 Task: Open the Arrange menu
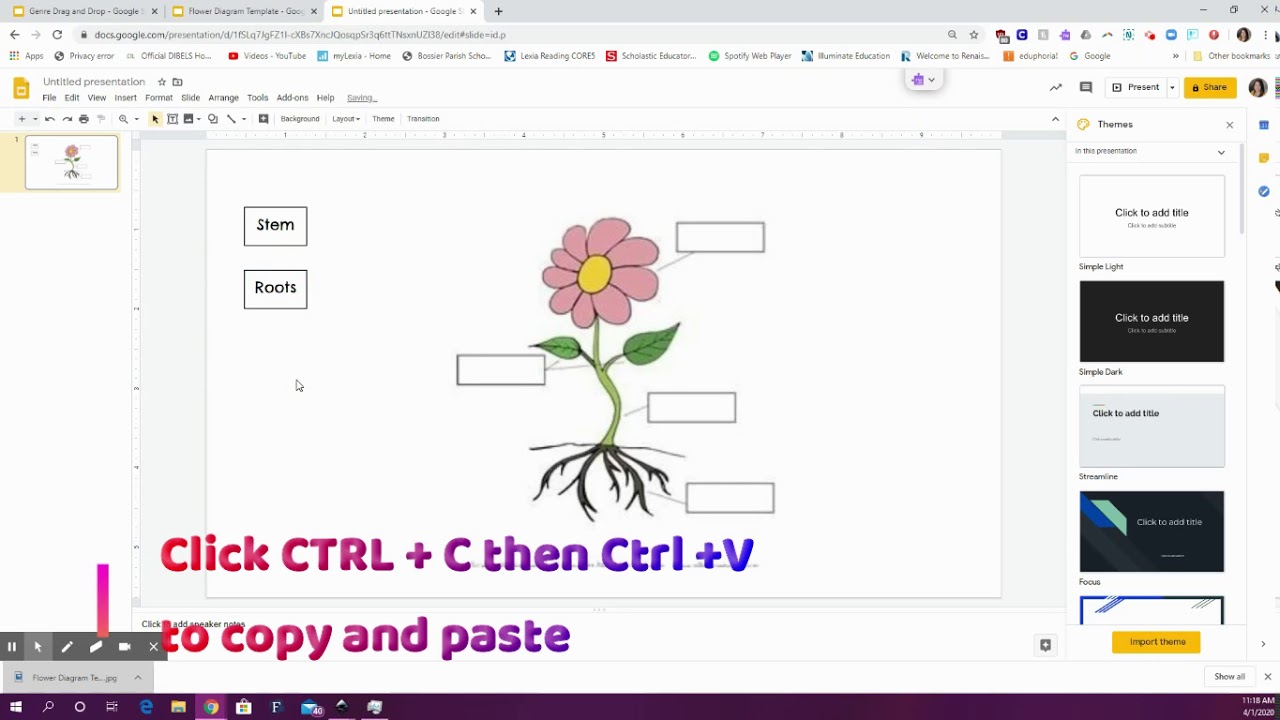point(224,98)
